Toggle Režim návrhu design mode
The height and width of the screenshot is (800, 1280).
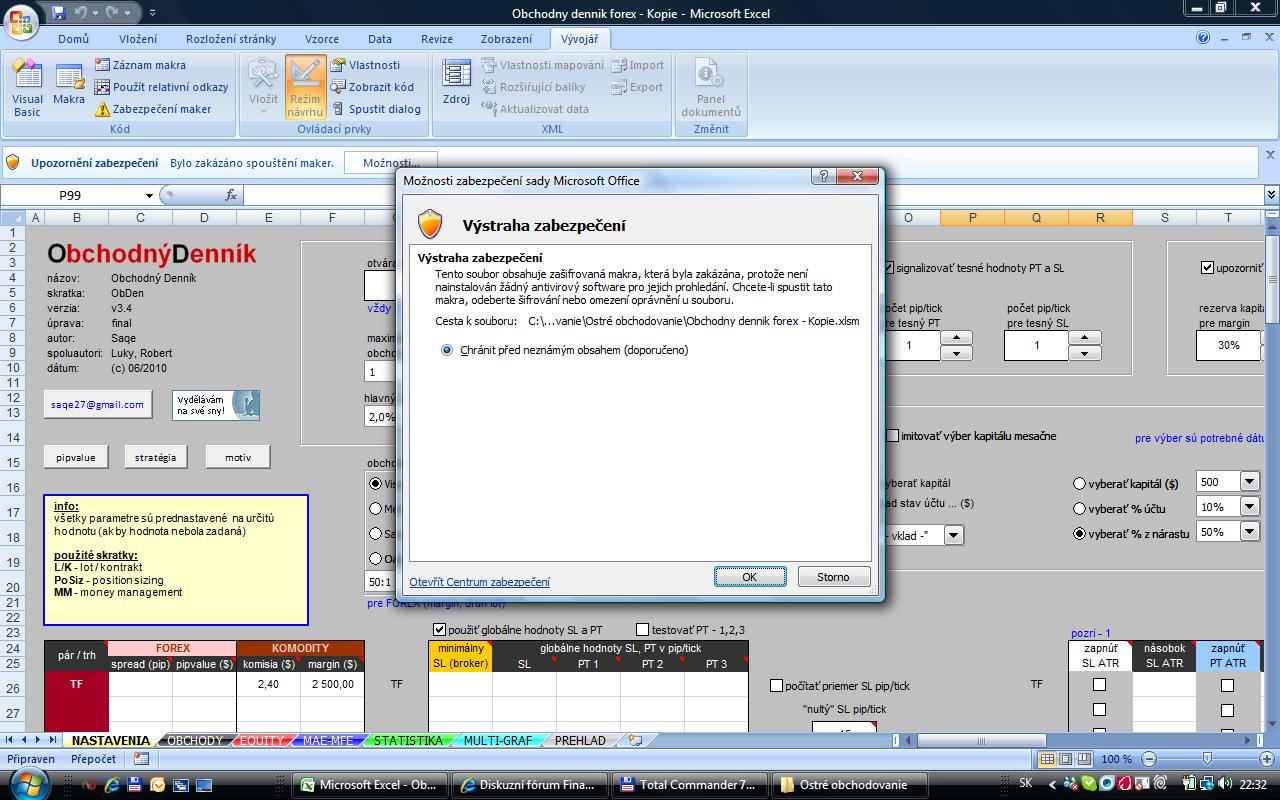click(x=305, y=88)
